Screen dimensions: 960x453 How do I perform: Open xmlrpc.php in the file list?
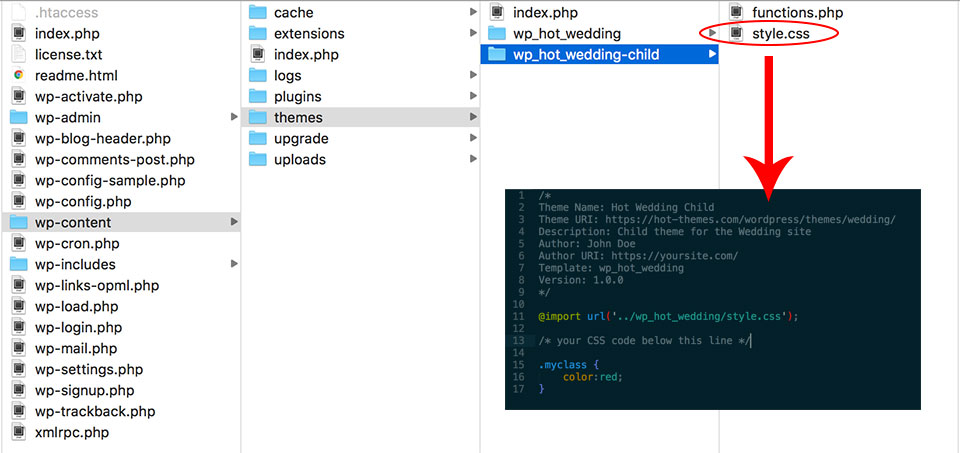click(72, 432)
